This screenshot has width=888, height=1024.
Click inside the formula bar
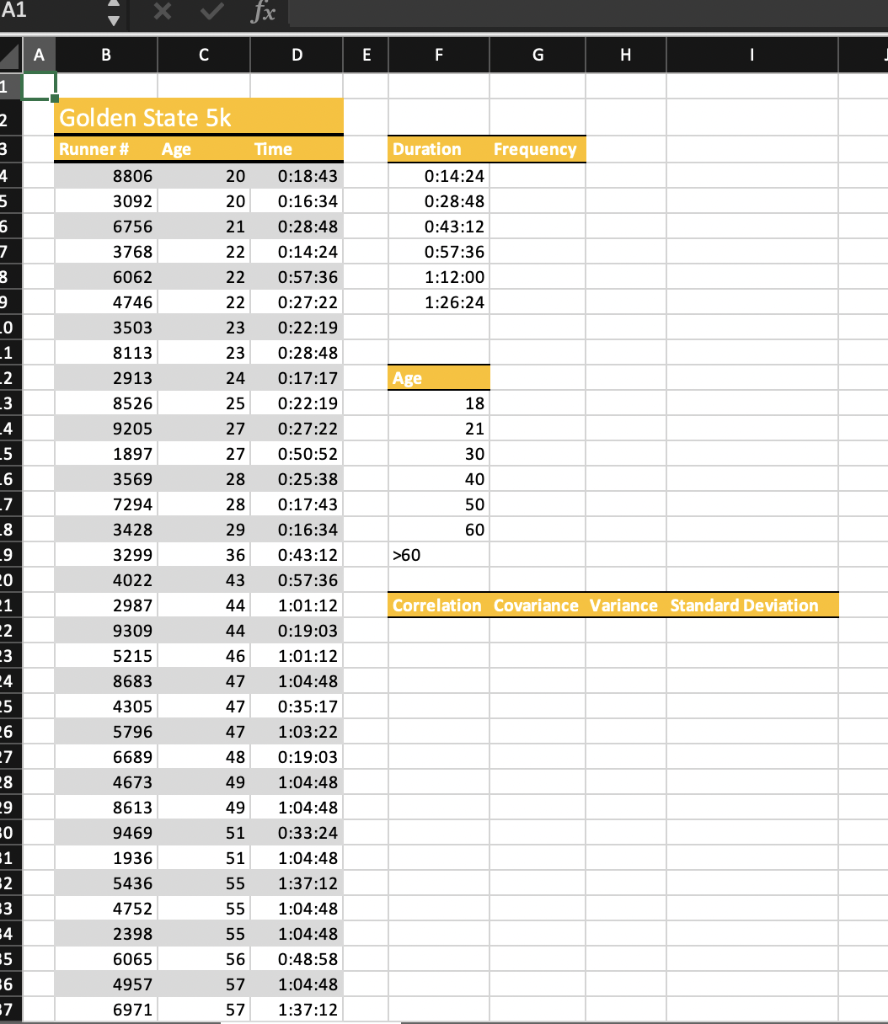pos(500,14)
